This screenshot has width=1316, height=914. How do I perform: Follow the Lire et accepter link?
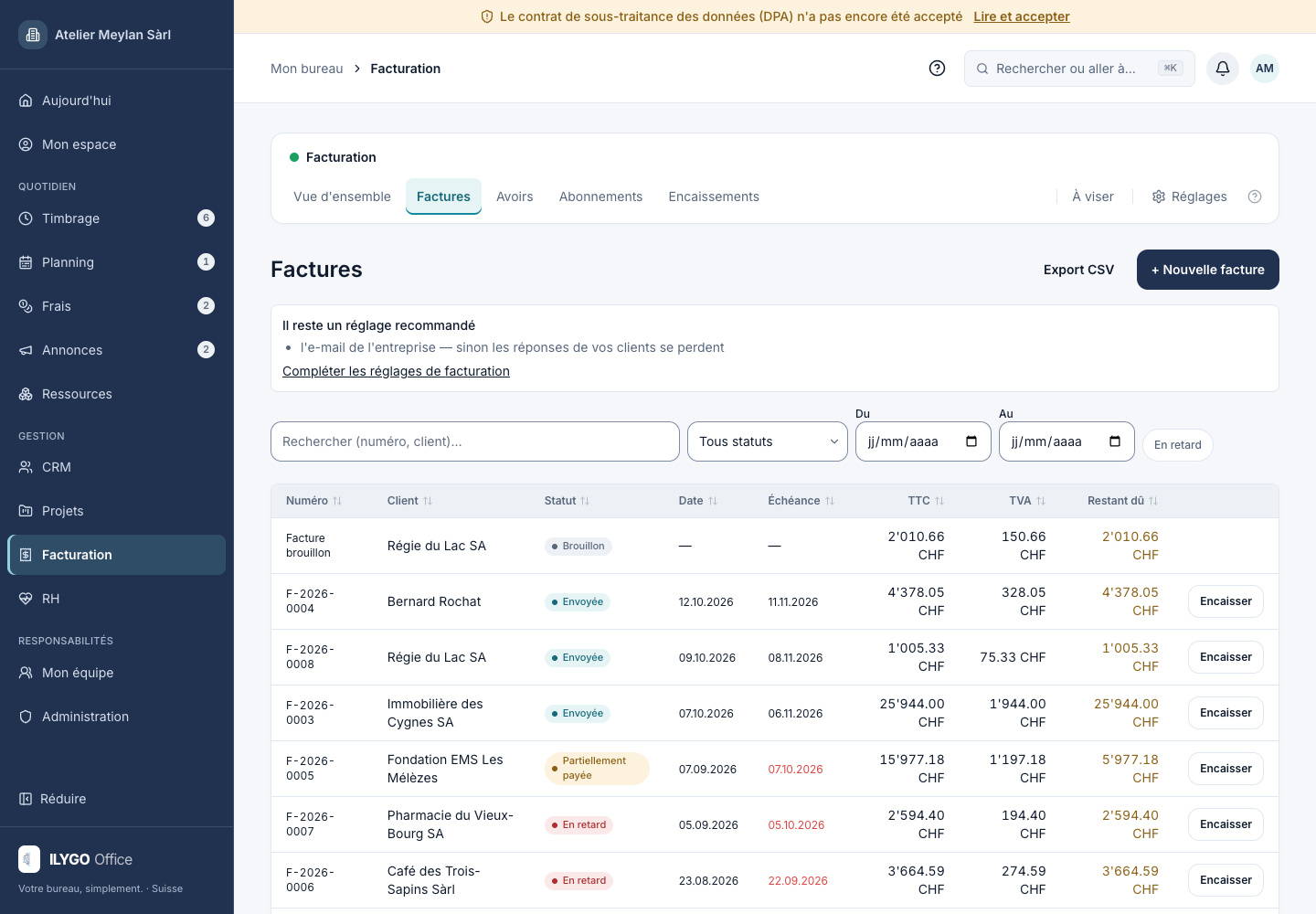point(1022,16)
